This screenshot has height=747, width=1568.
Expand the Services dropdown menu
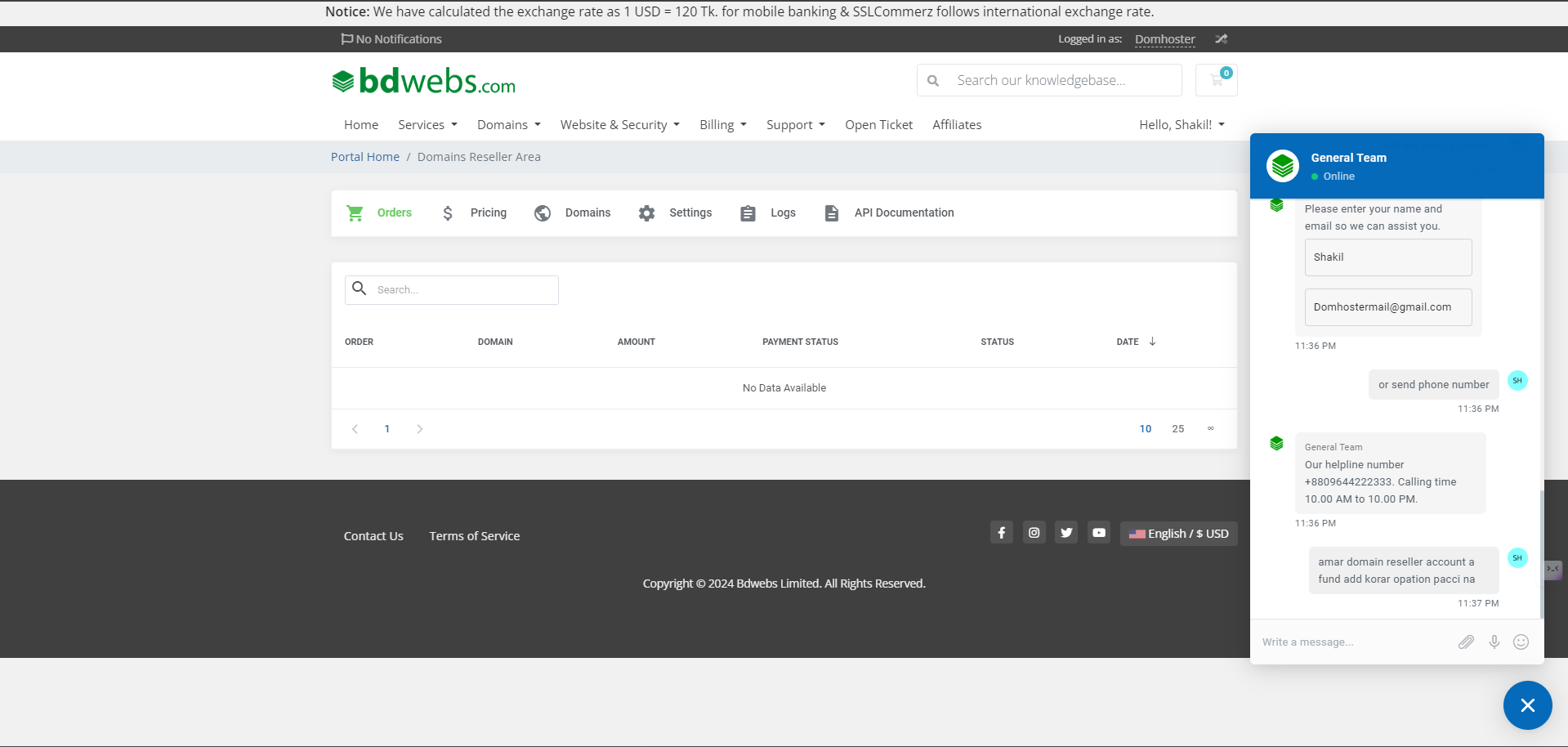pos(427,125)
